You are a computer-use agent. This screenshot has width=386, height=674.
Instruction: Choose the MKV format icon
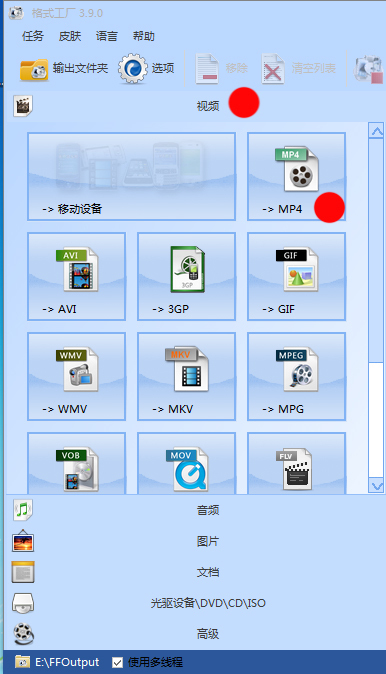click(187, 369)
